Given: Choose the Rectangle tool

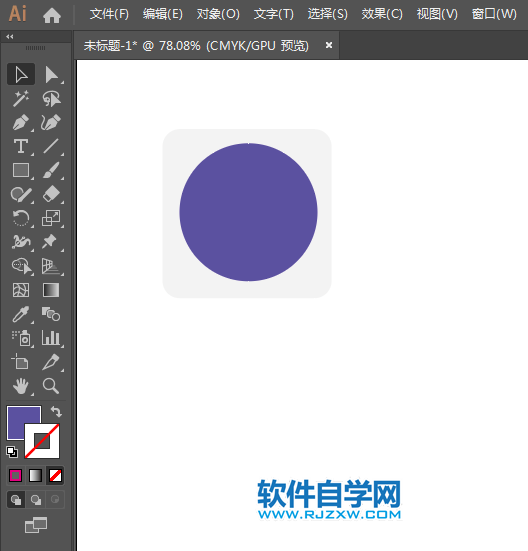Looking at the screenshot, I should (21, 170).
